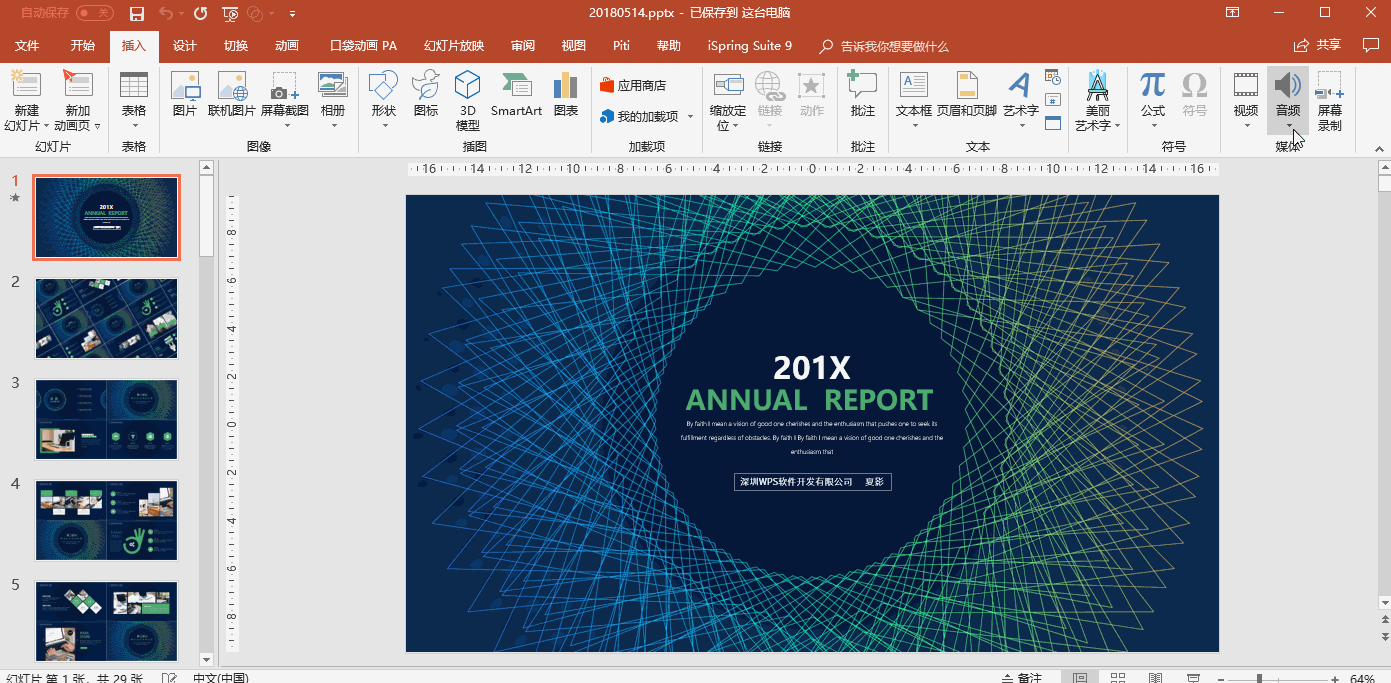Select slide 4 thumbnail
The image size is (1391, 683).
pos(106,520)
